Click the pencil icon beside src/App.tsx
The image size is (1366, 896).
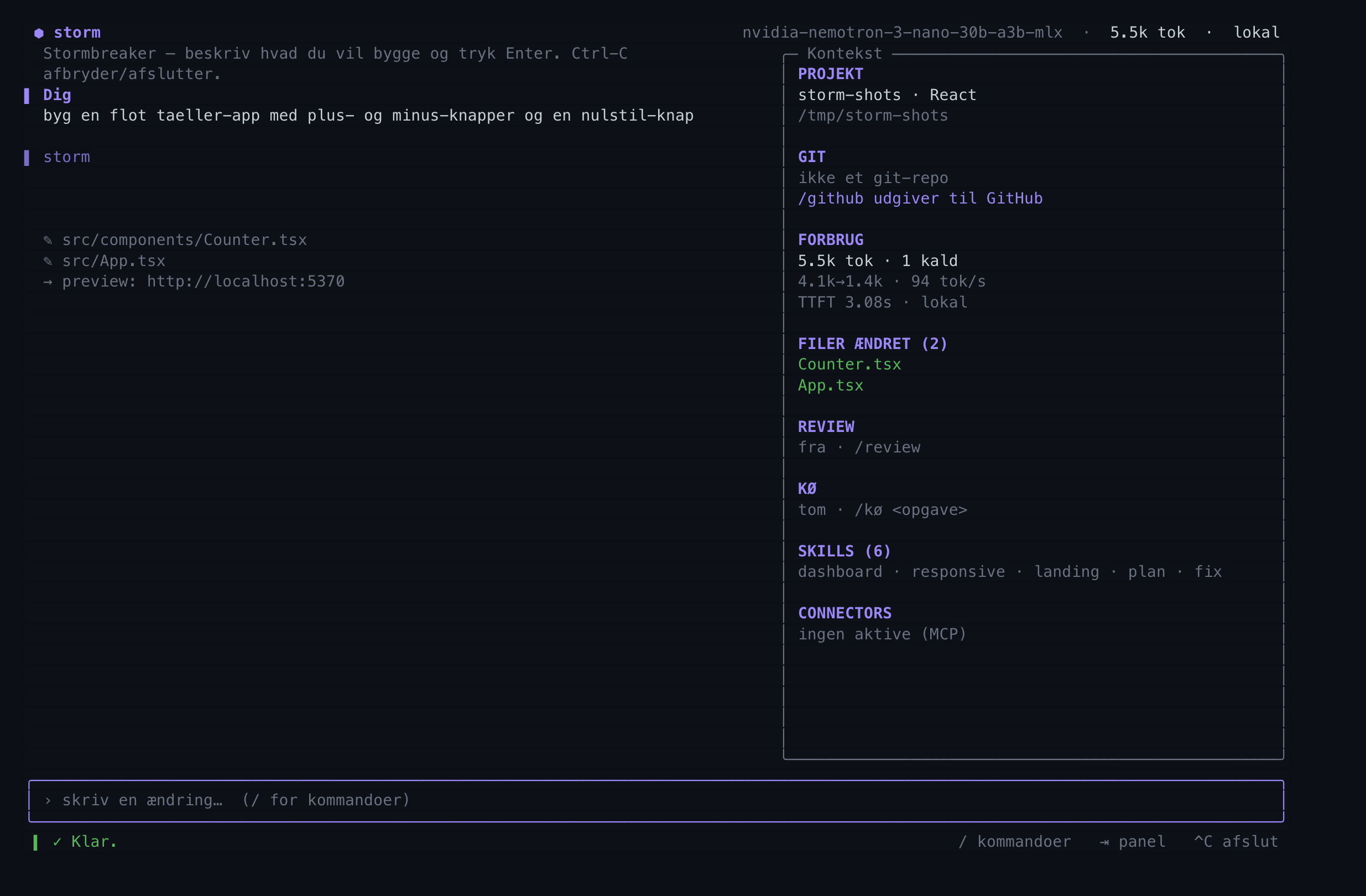[48, 261]
